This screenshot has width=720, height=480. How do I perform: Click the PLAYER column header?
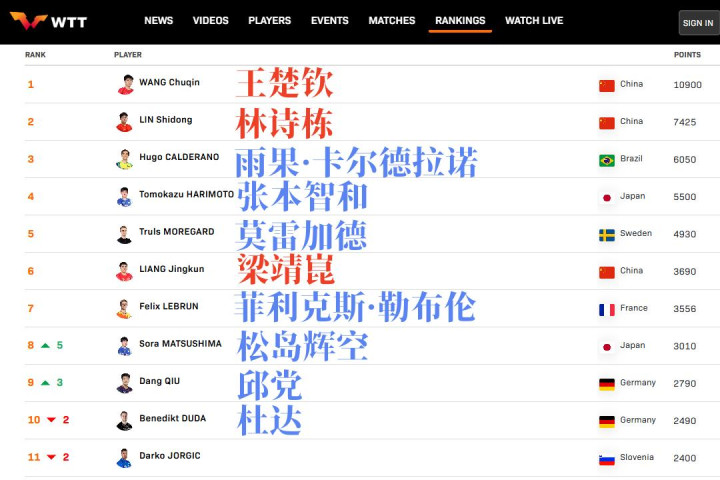pos(128,55)
